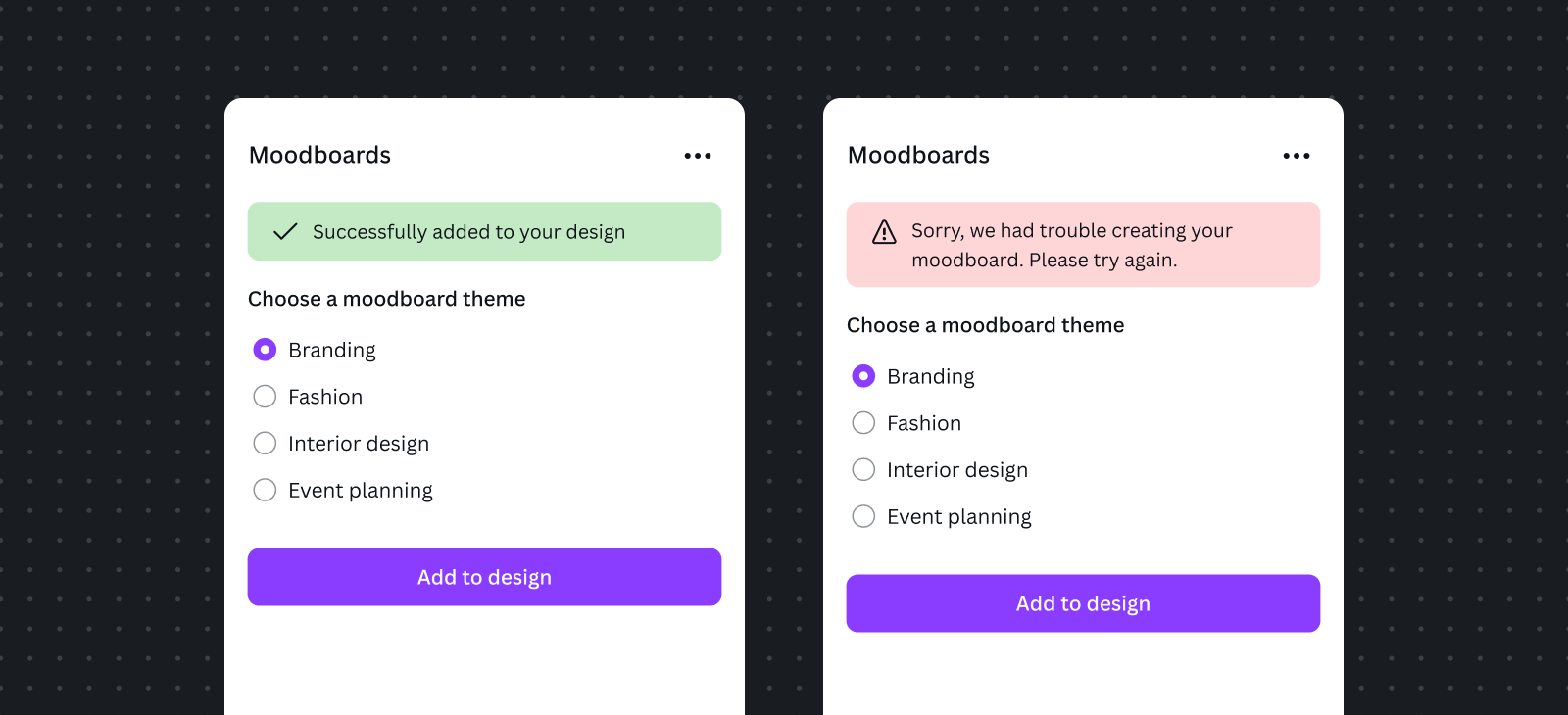Select Branding radio in the left card
This screenshot has width=1568, height=715.
[265, 350]
